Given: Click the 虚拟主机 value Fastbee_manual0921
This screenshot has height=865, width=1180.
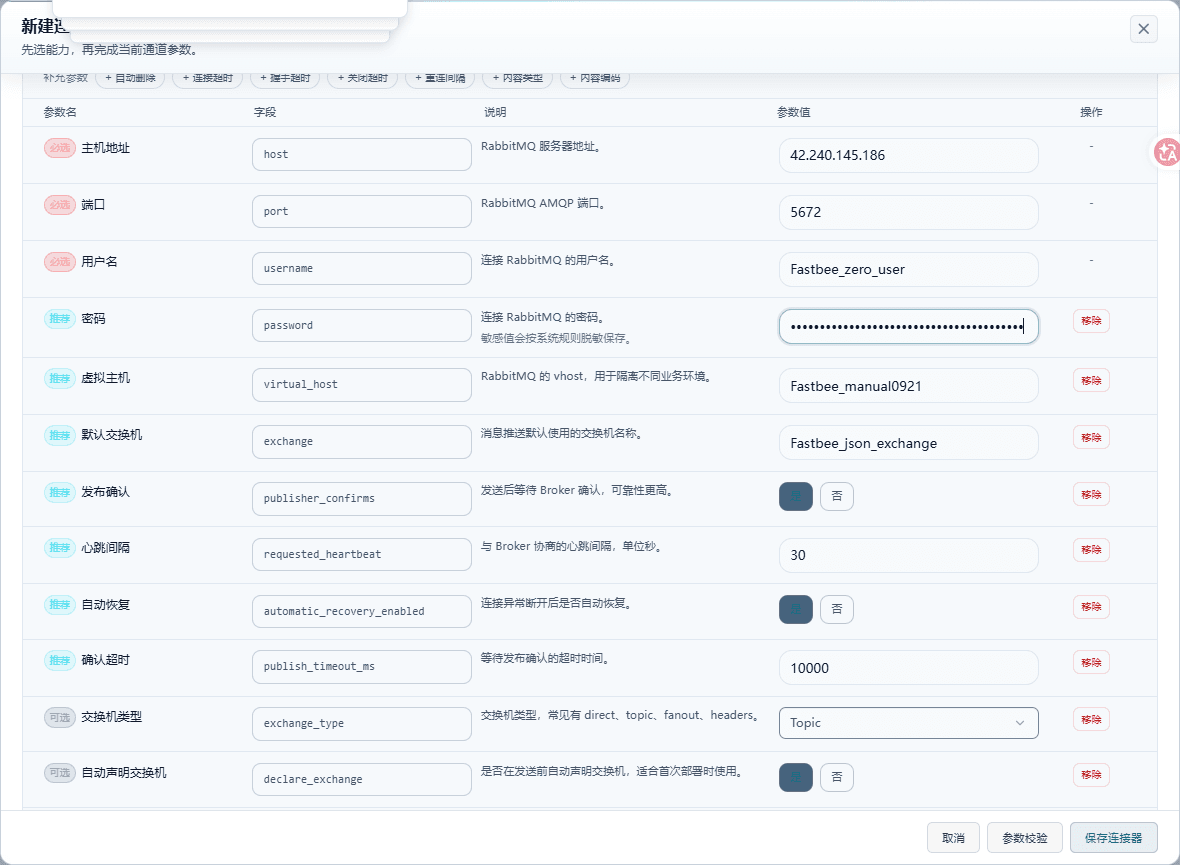Looking at the screenshot, I should pos(908,386).
